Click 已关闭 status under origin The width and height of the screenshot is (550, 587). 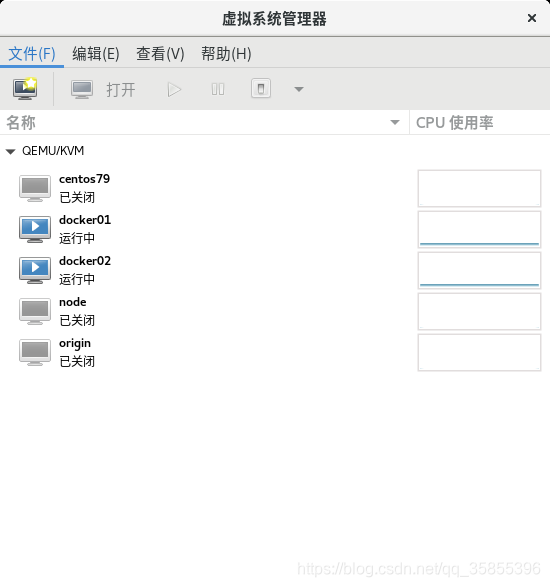pyautogui.click(x=77, y=362)
